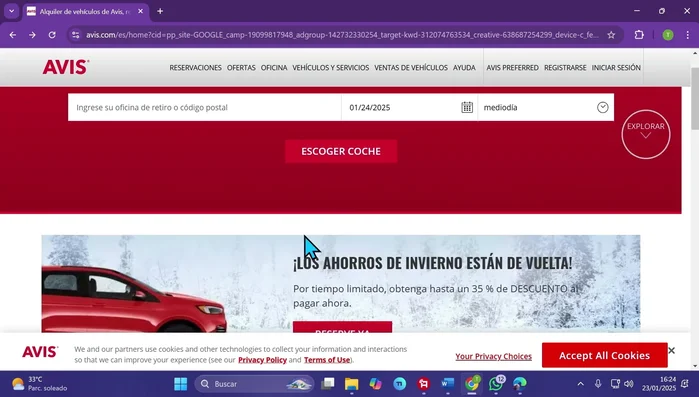Open Copilot from the taskbar
The image size is (699, 397).
point(375,384)
